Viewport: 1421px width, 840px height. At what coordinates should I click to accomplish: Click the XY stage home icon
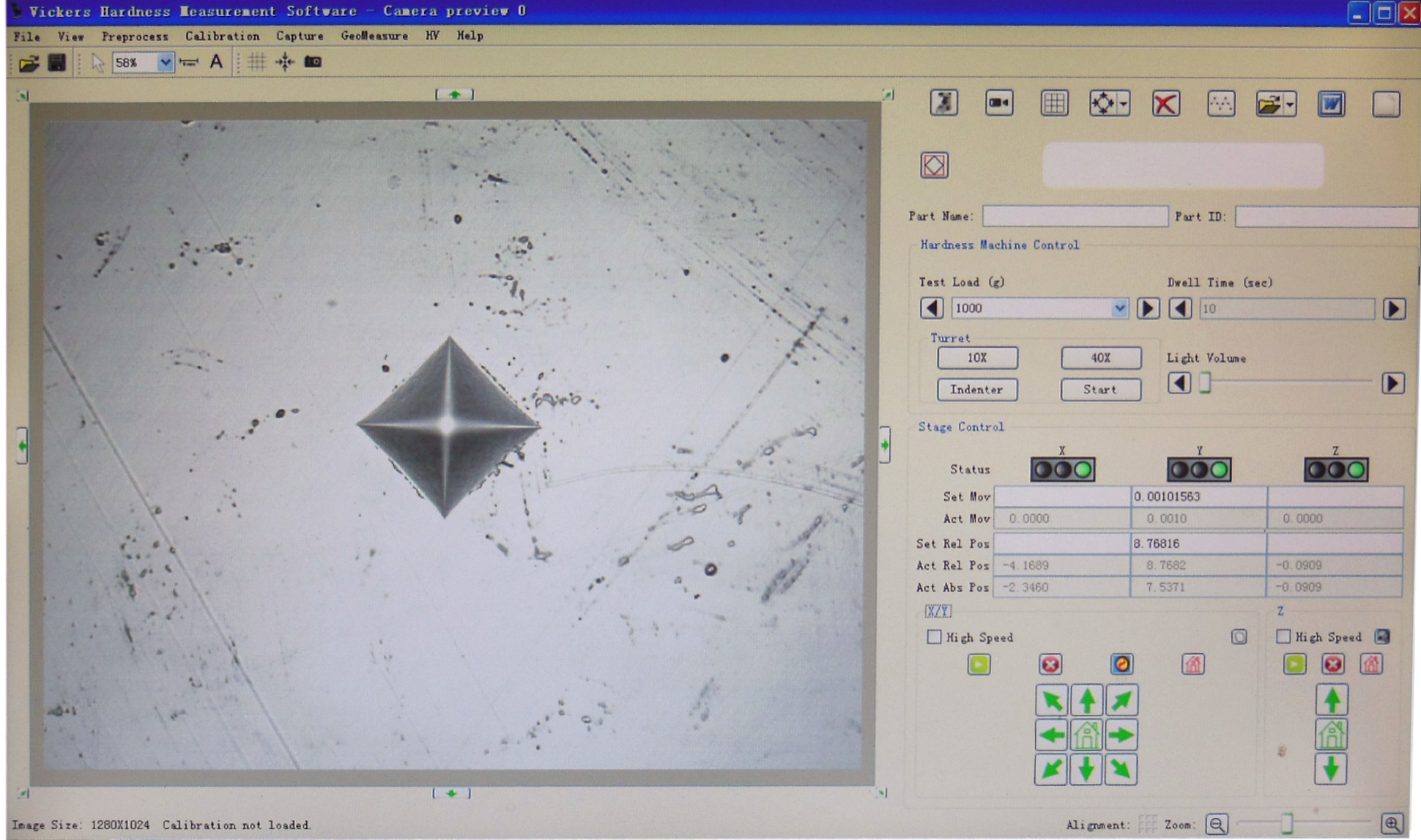click(x=1086, y=735)
